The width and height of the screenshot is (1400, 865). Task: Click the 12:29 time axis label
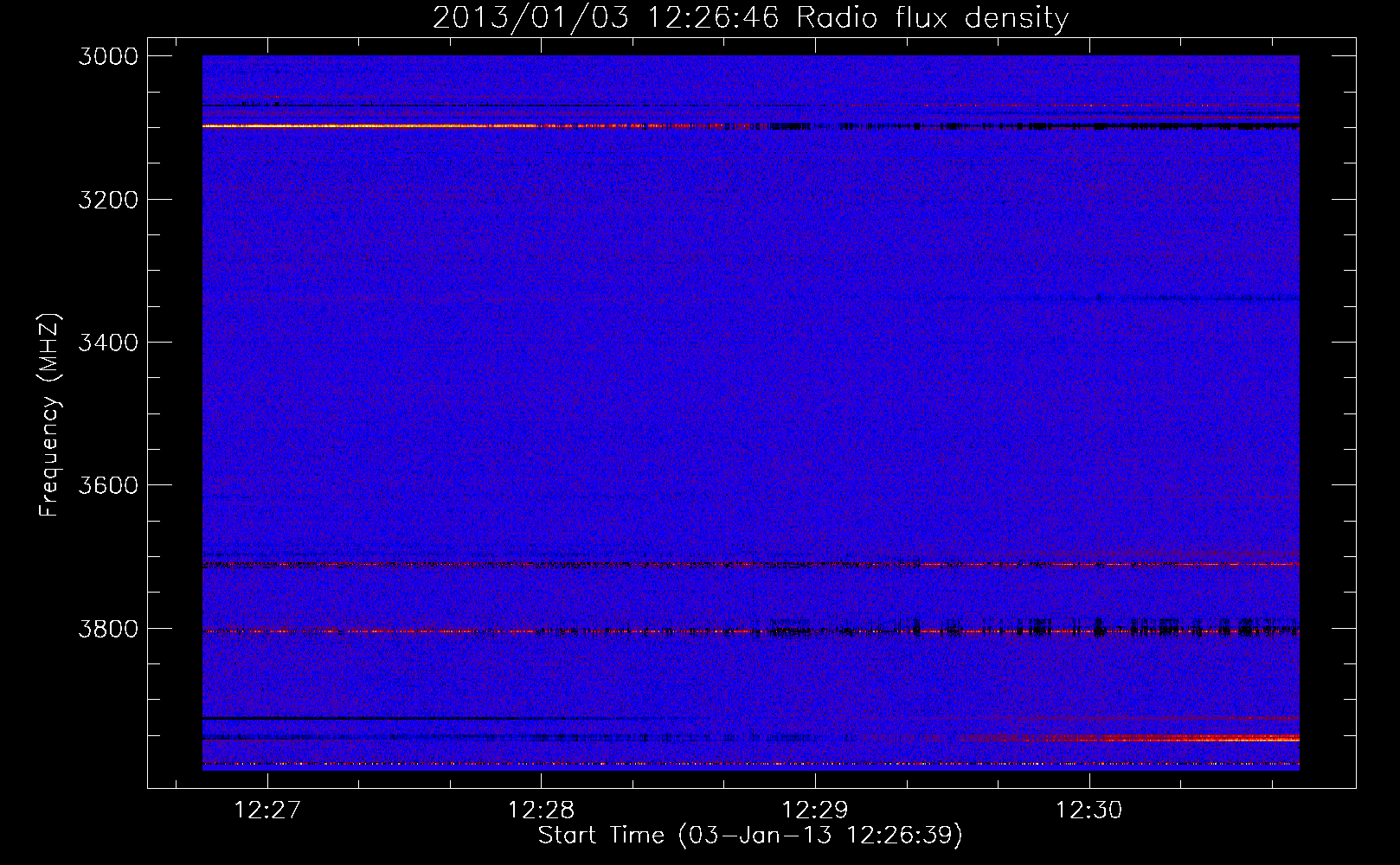point(815,810)
